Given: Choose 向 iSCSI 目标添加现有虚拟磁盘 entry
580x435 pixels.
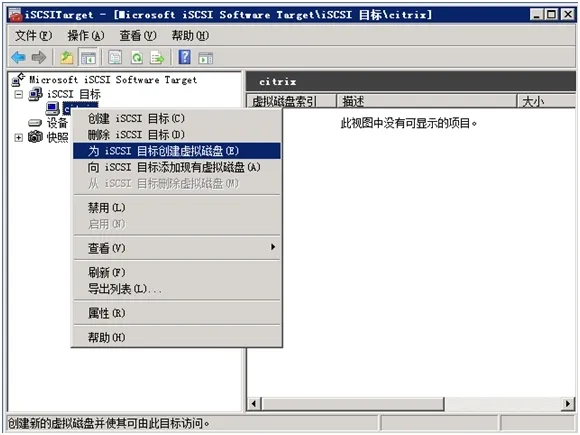Looking at the screenshot, I should tap(177, 167).
